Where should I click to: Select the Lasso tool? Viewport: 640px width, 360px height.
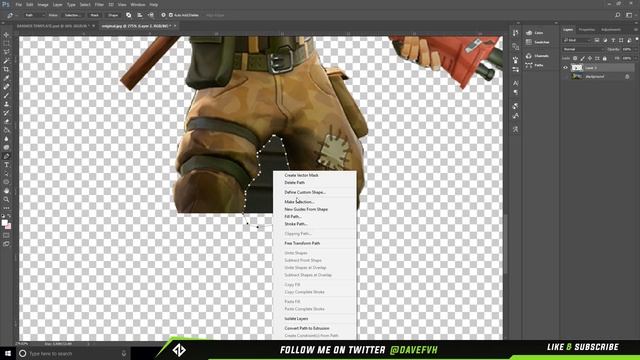point(7,52)
